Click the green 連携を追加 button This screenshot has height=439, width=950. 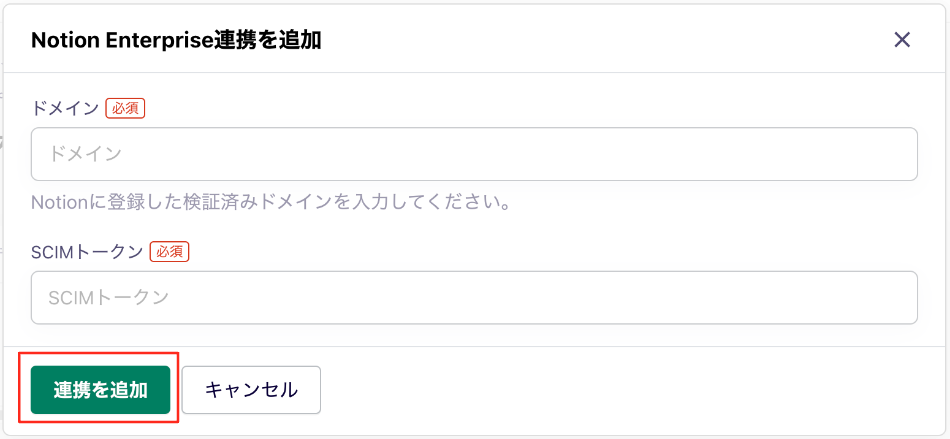101,390
